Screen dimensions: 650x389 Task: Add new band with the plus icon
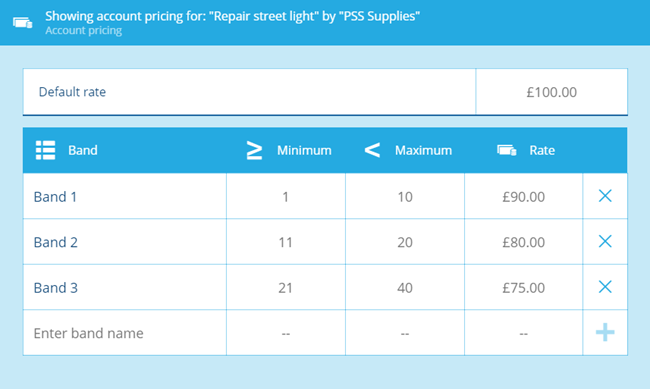click(x=605, y=333)
